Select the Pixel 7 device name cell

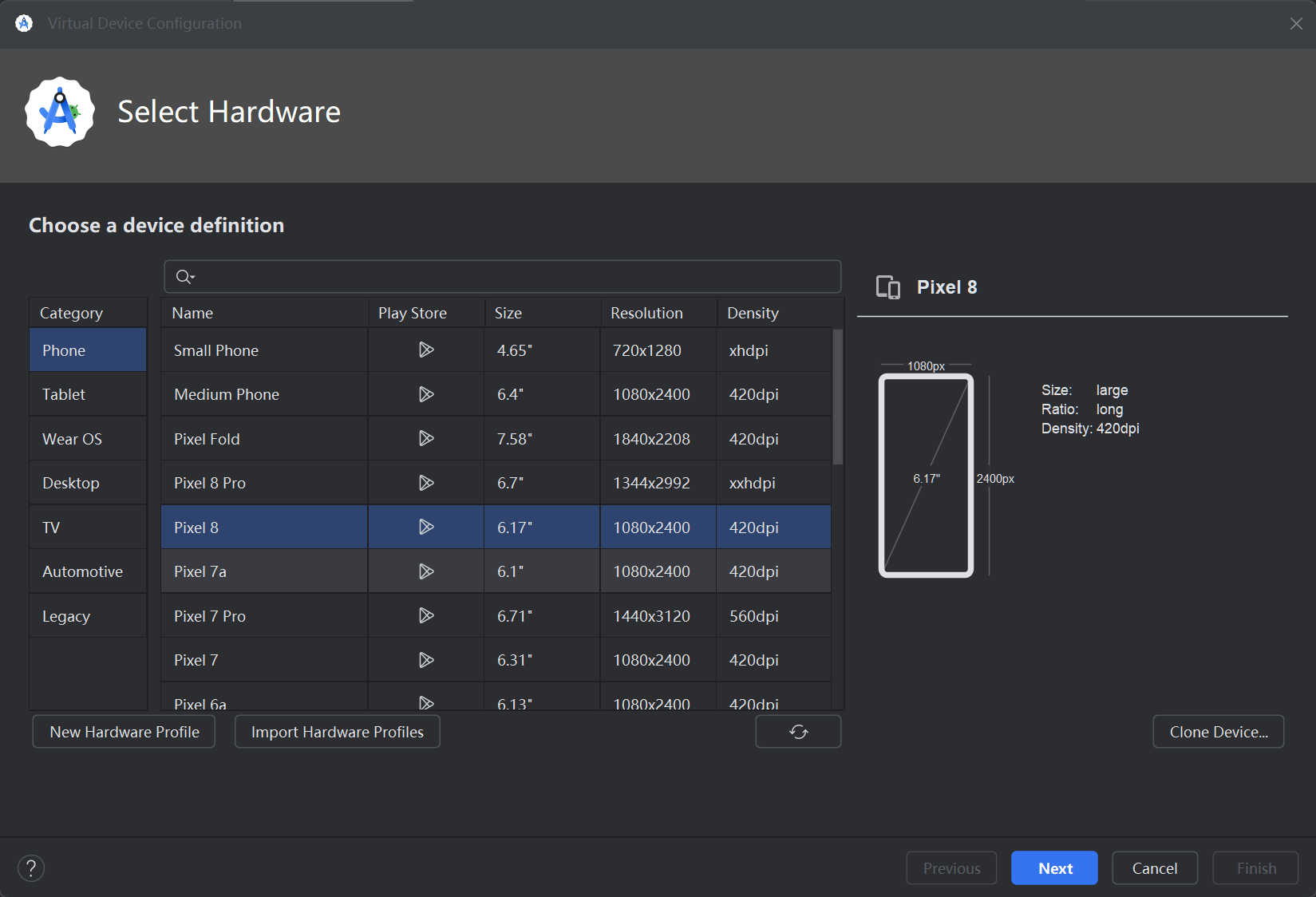264,660
